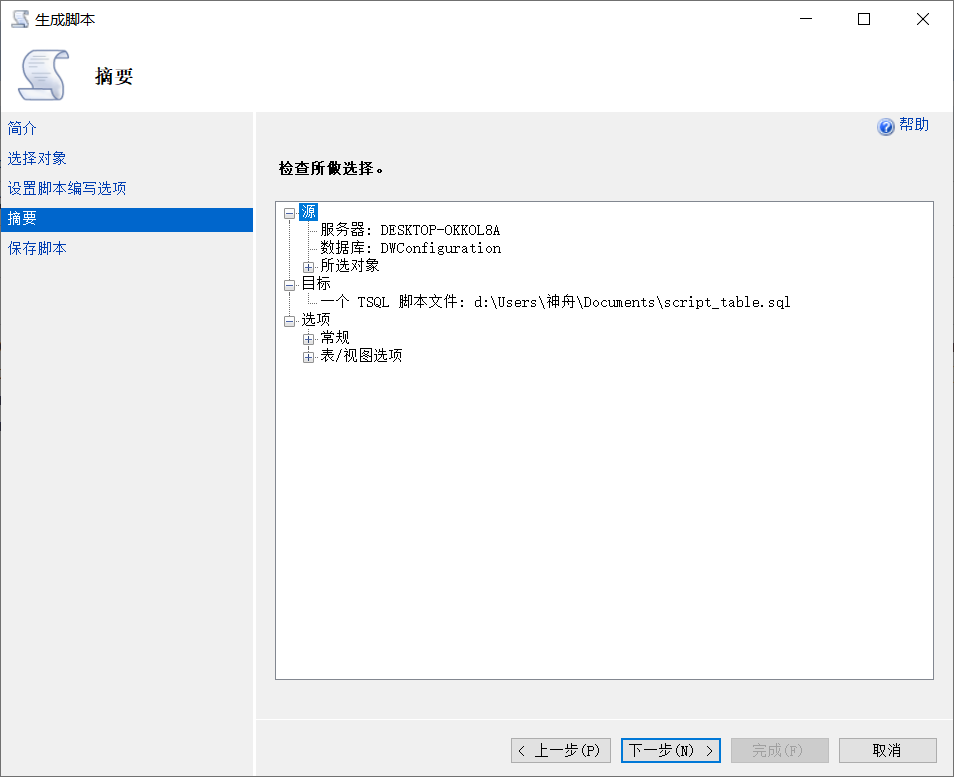Open the 帮助 help link
The height and width of the screenshot is (777, 954).
coord(914,125)
